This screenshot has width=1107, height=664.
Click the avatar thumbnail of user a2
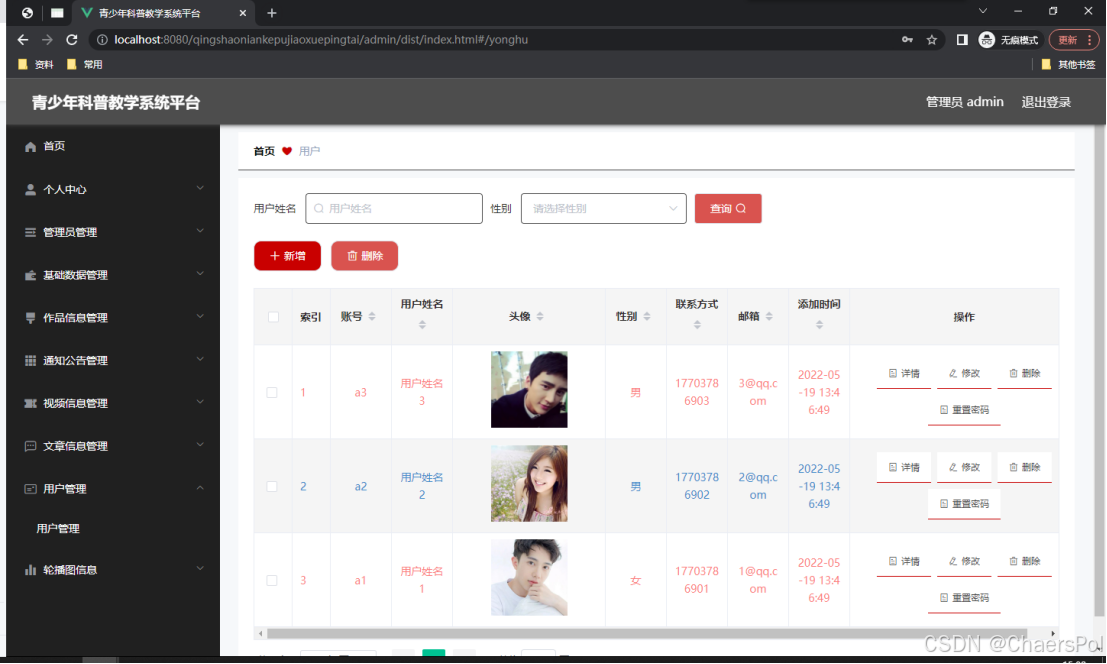pyautogui.click(x=529, y=484)
